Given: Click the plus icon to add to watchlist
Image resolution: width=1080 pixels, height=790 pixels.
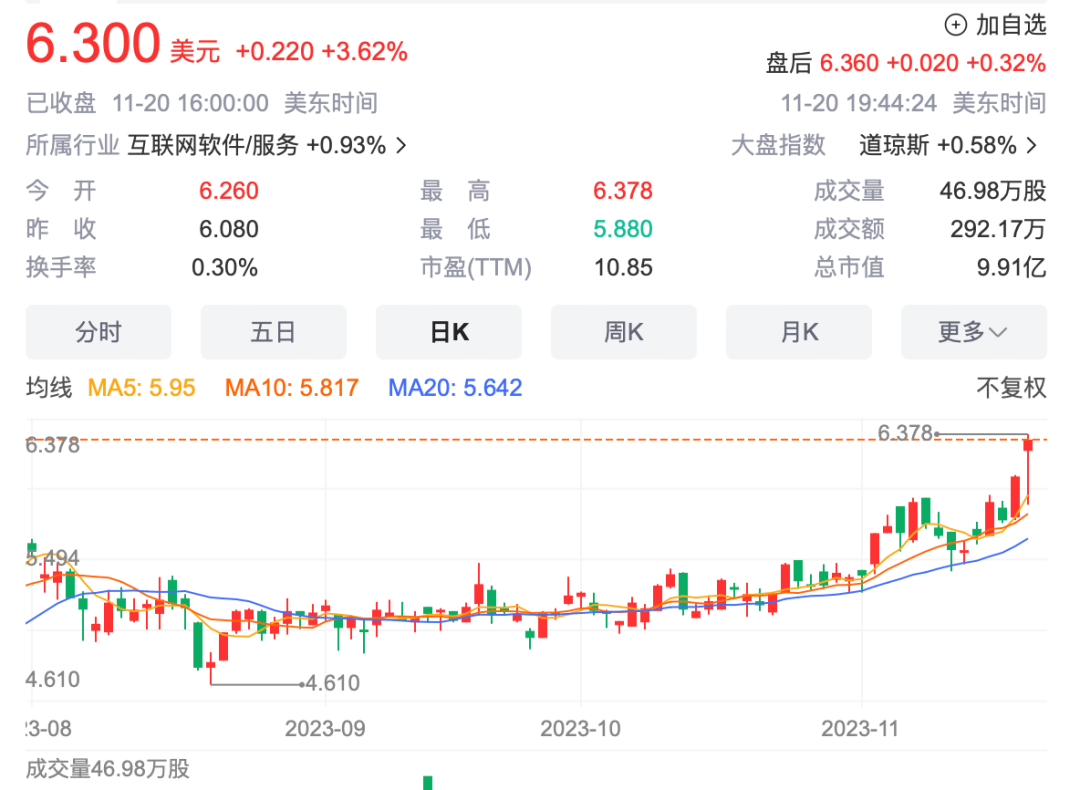Looking at the screenshot, I should (x=955, y=25).
